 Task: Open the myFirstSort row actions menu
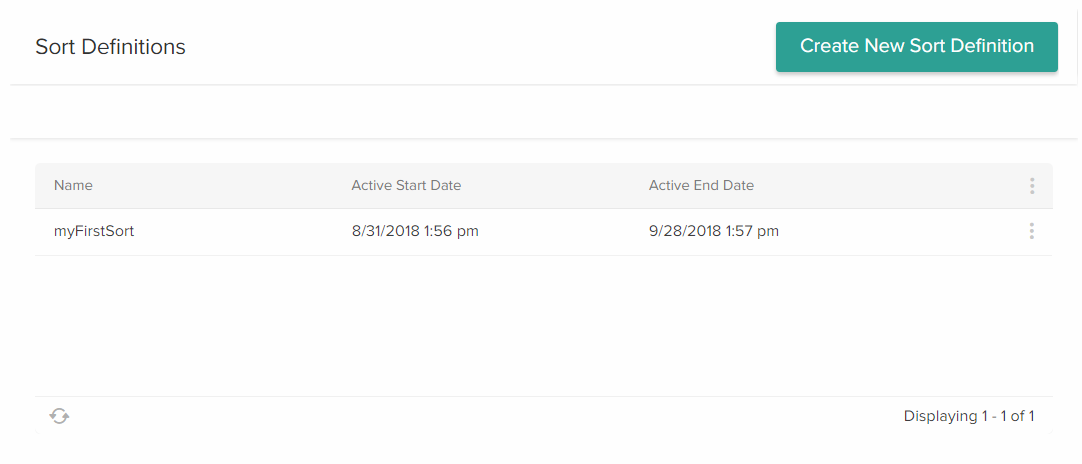click(x=1031, y=231)
